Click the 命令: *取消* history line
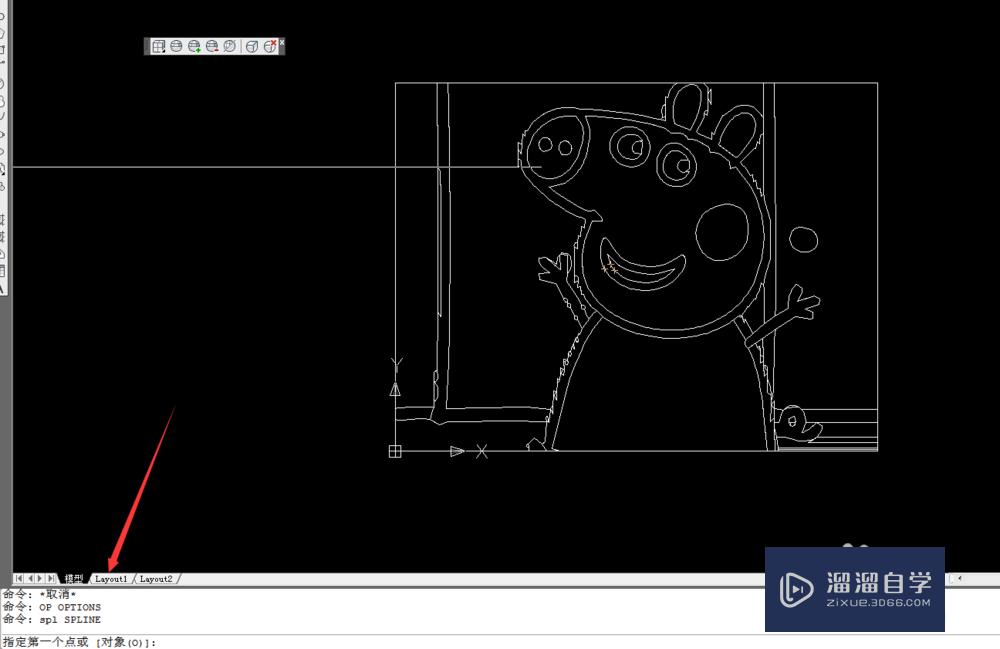The image size is (1000, 649). 40,594
